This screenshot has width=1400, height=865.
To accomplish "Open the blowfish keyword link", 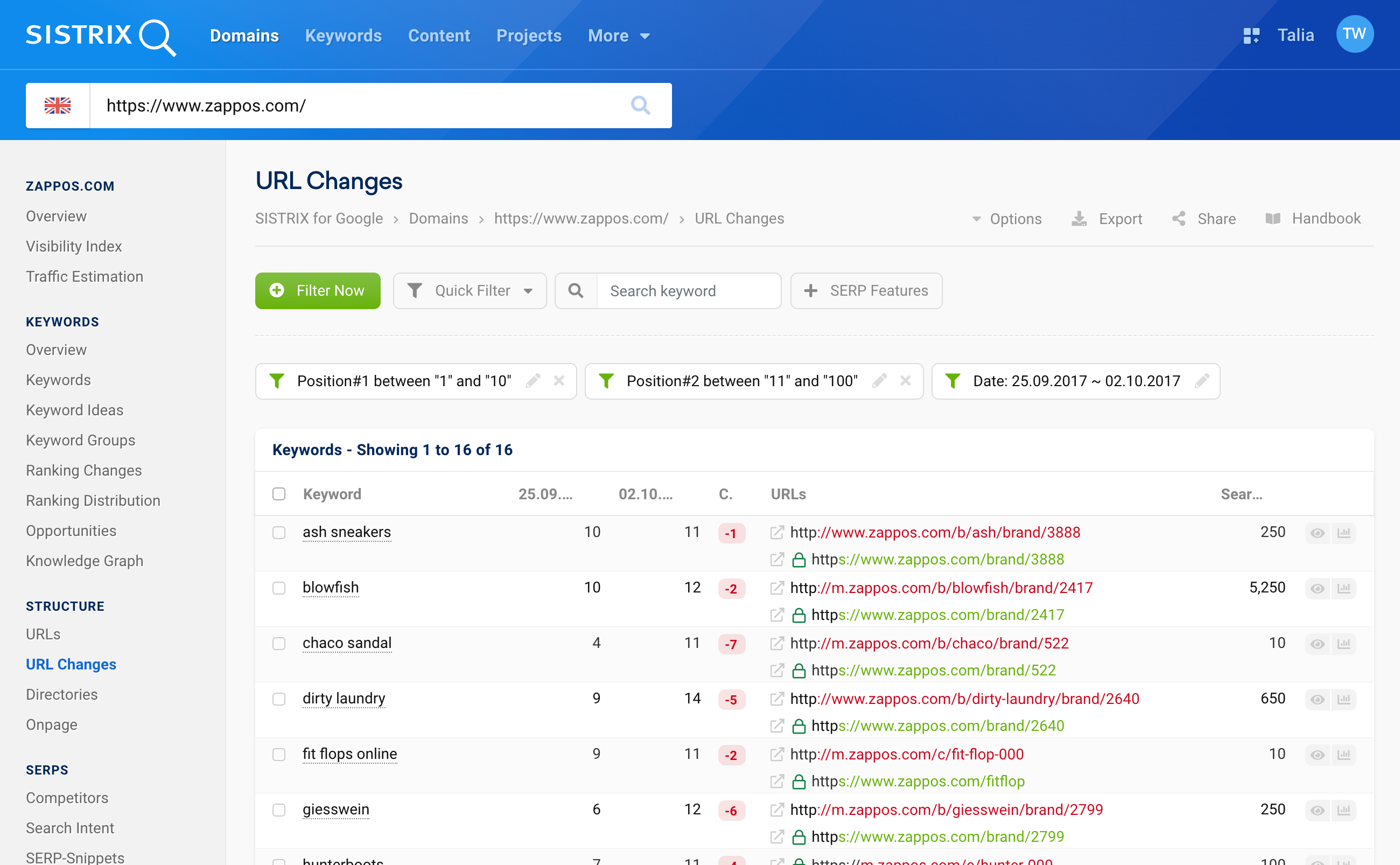I will [x=331, y=588].
